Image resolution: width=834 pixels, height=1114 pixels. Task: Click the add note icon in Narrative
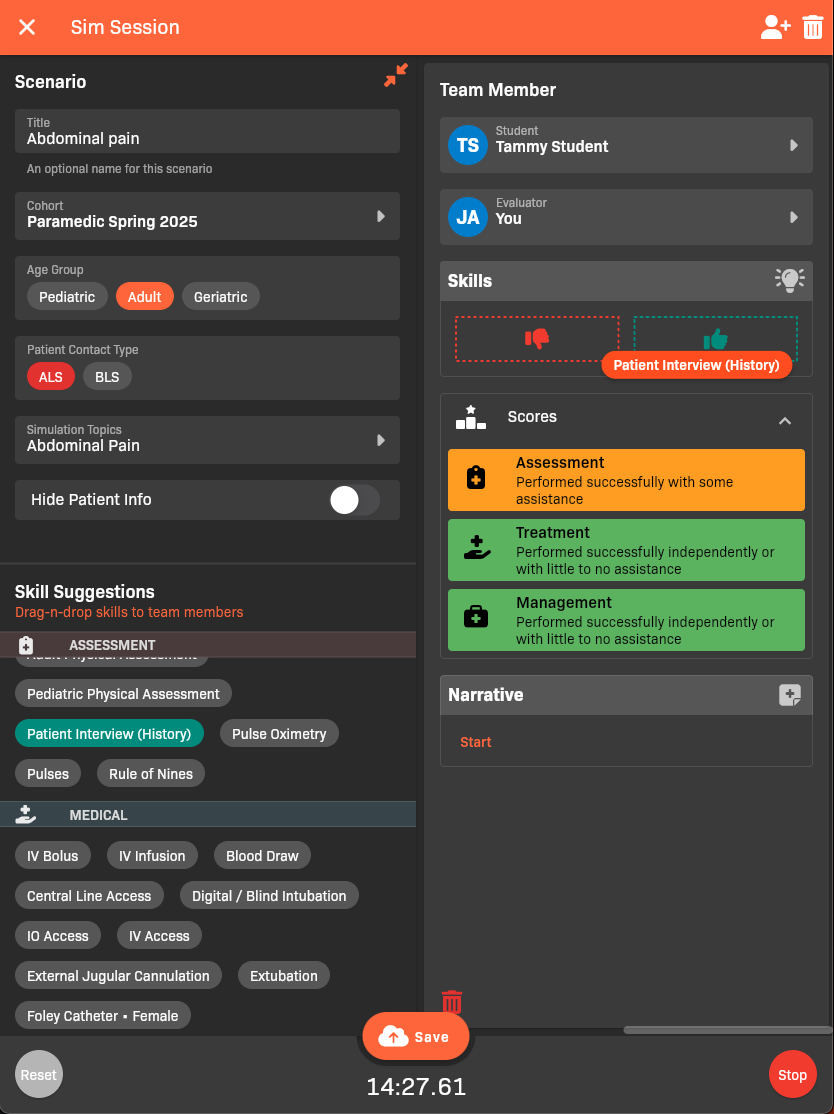(789, 695)
